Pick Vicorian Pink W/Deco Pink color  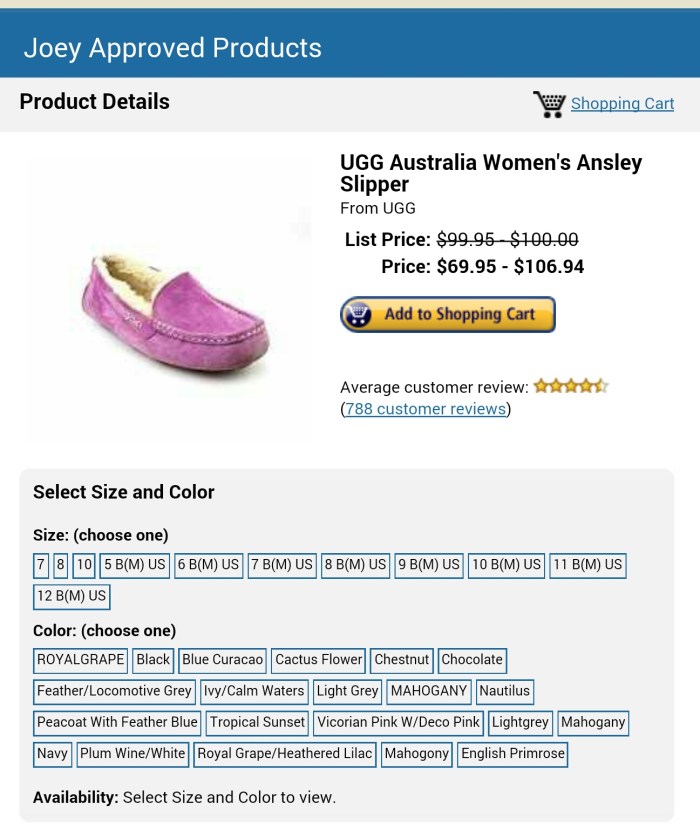pos(398,722)
